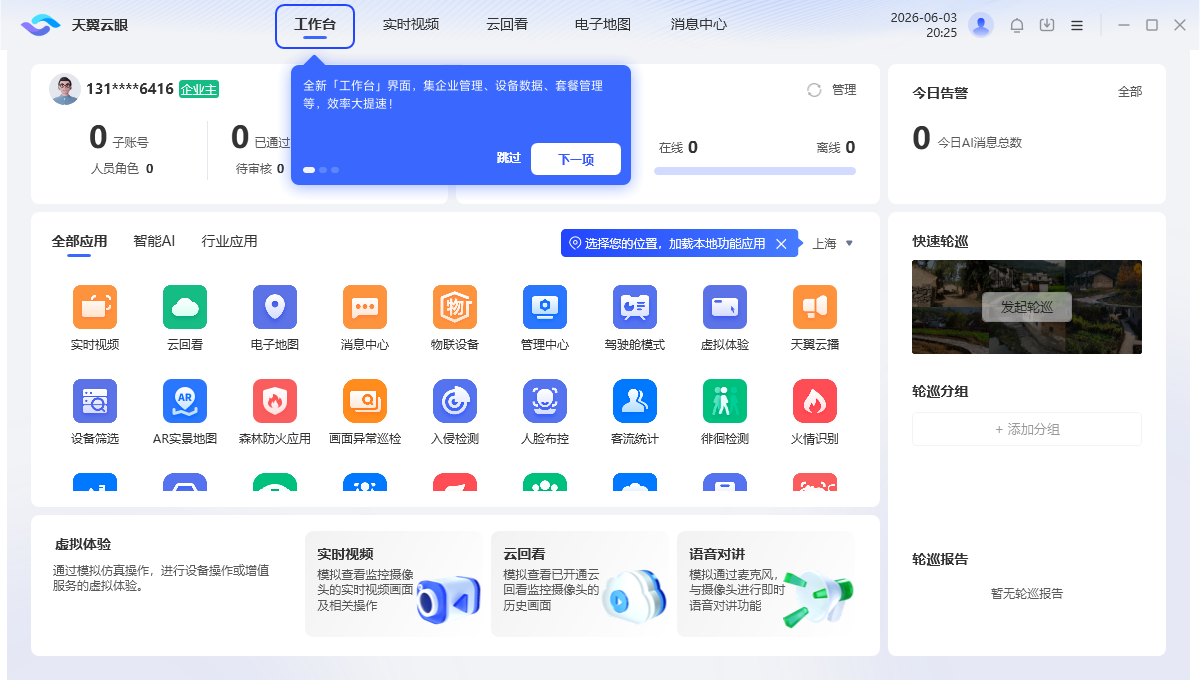1200x680 pixels.
Task: Open the 人脸布控 app icon
Action: coord(545,401)
